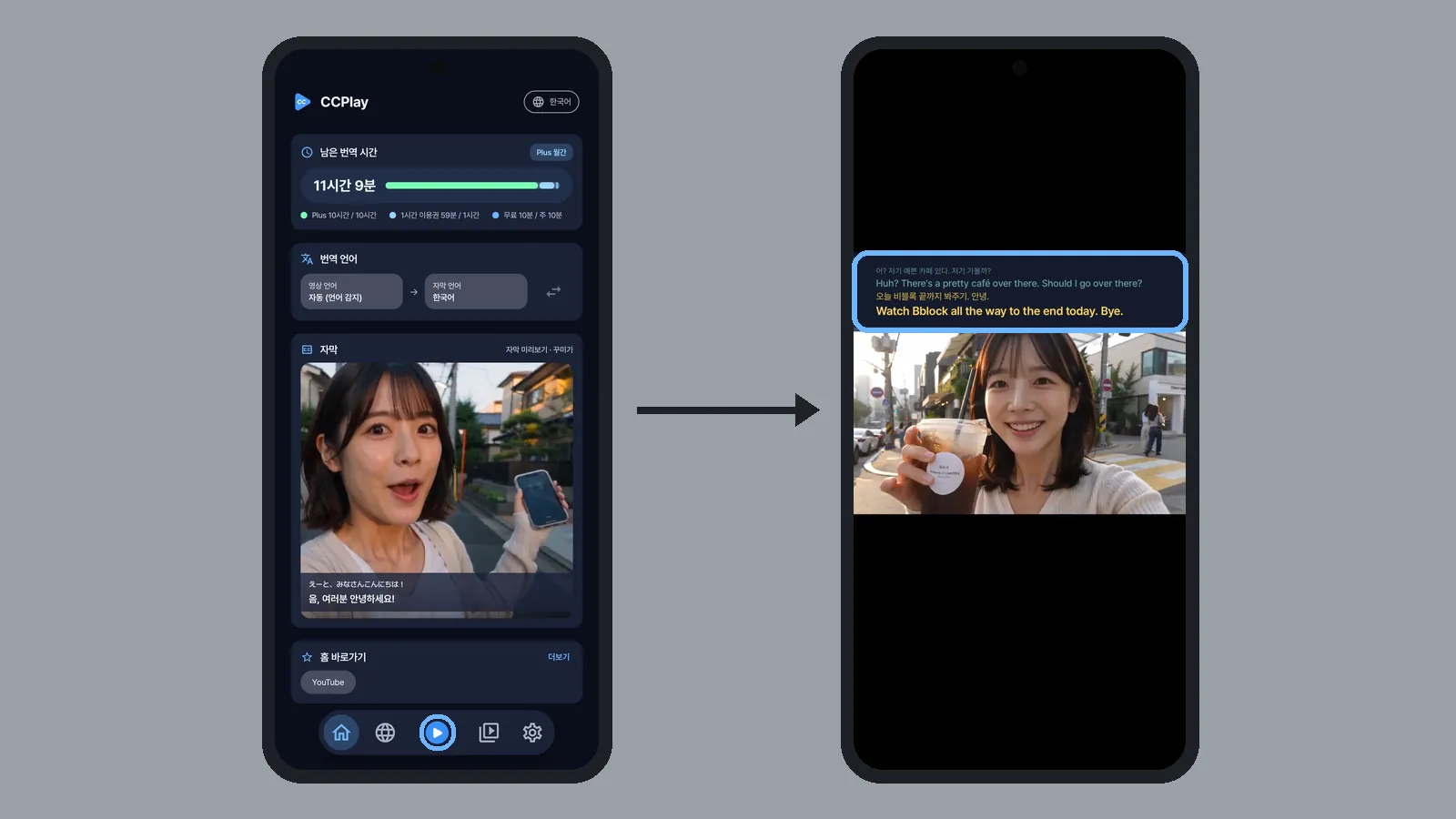
Task: Click the "Watch Bblock all the way" subtitle line
Action: click(x=999, y=311)
